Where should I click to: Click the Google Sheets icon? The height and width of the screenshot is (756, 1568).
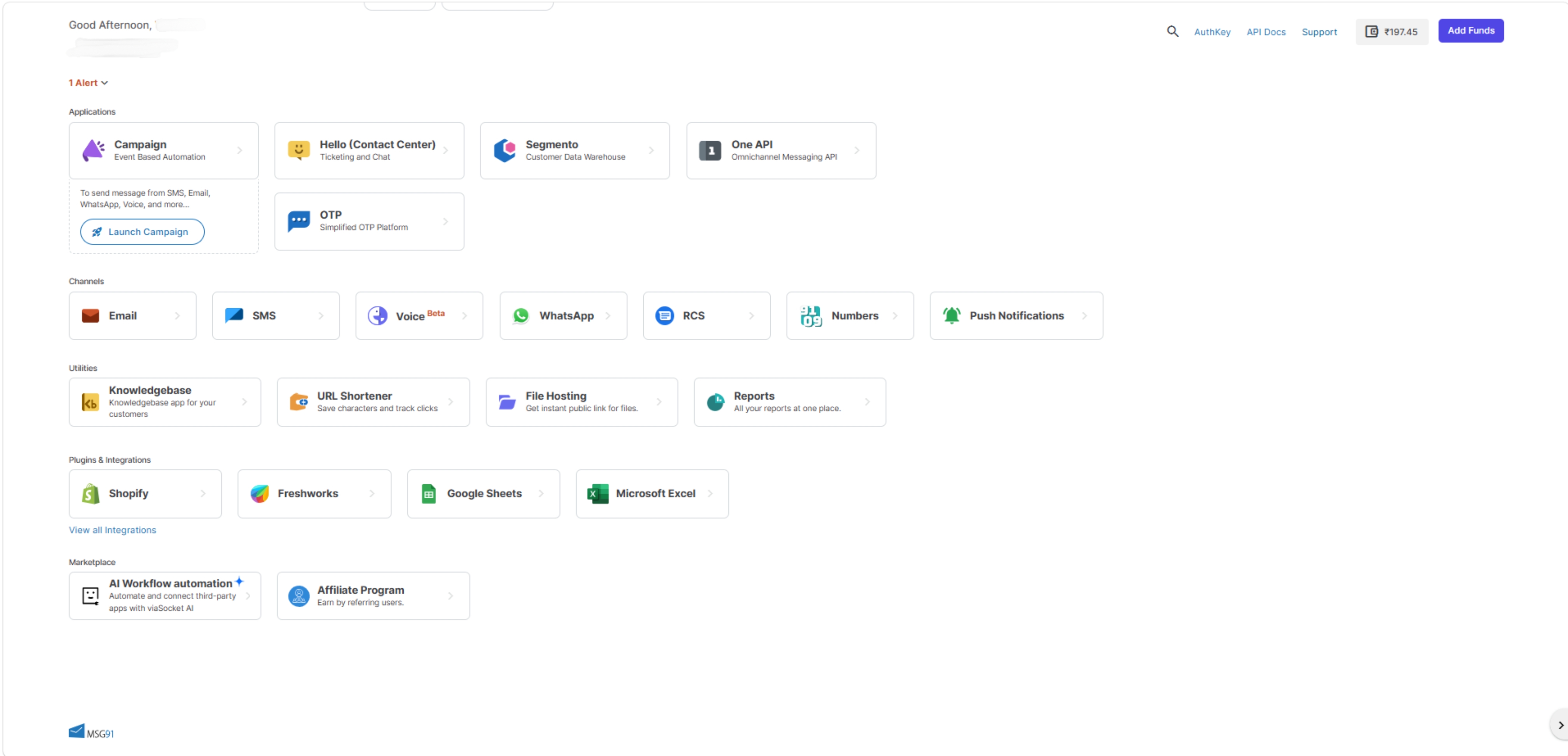pos(429,494)
